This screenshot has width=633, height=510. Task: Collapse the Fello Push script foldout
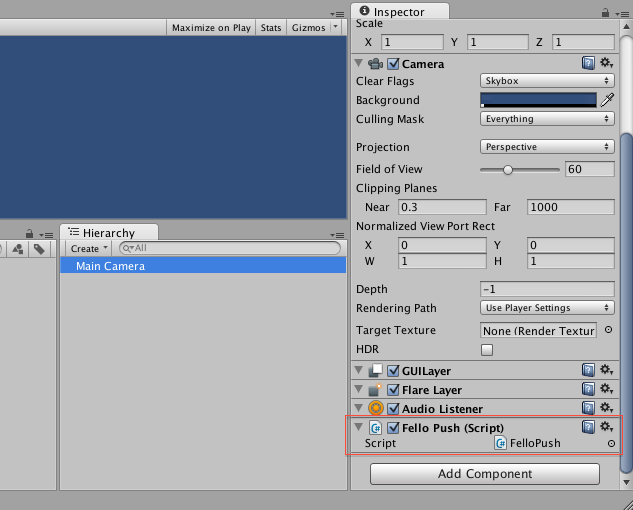(x=358, y=427)
